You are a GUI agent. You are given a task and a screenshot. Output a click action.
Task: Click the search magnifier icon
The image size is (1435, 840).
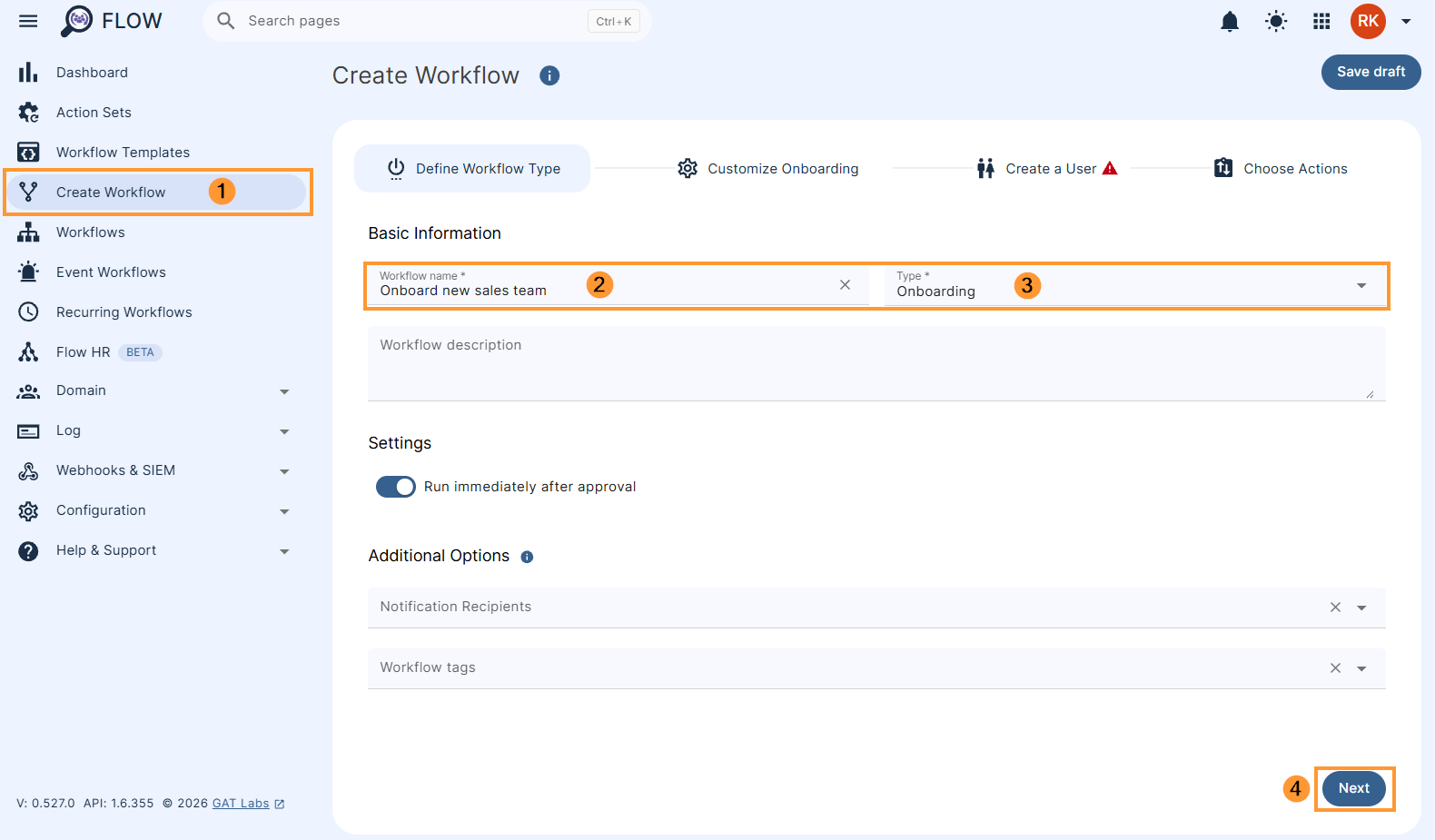225,21
